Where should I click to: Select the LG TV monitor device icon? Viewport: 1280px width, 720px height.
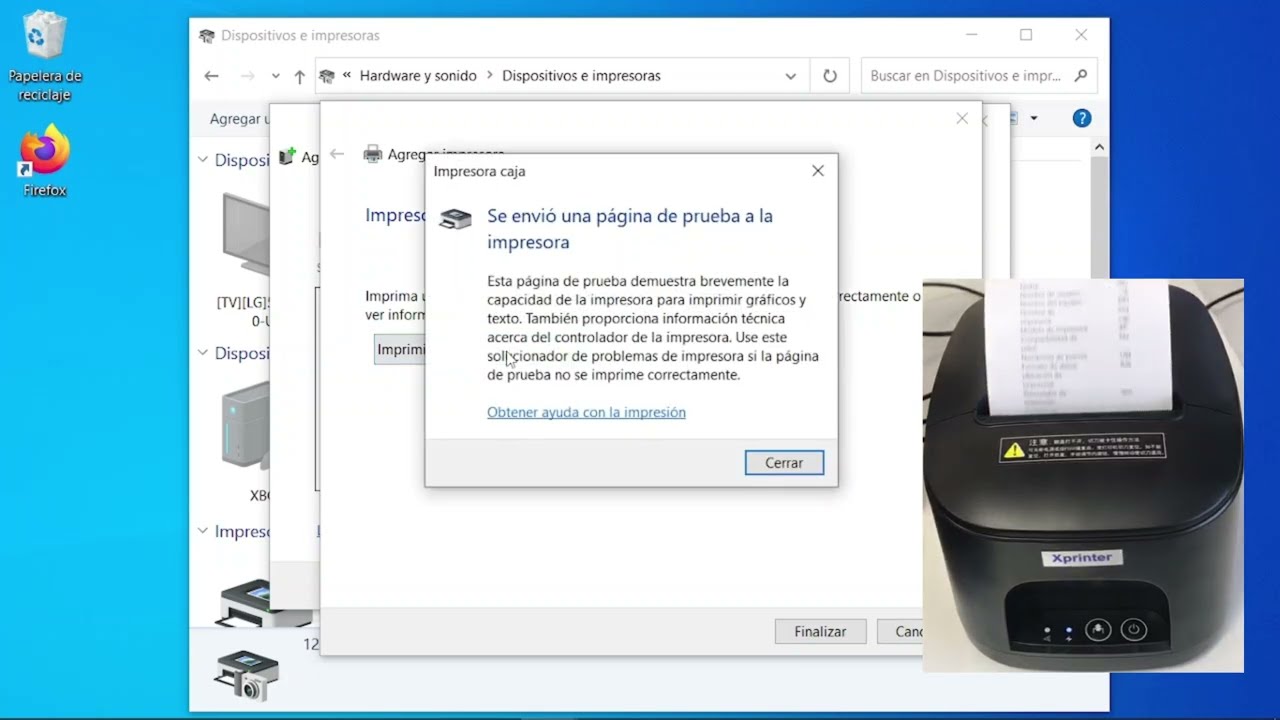pyautogui.click(x=245, y=235)
